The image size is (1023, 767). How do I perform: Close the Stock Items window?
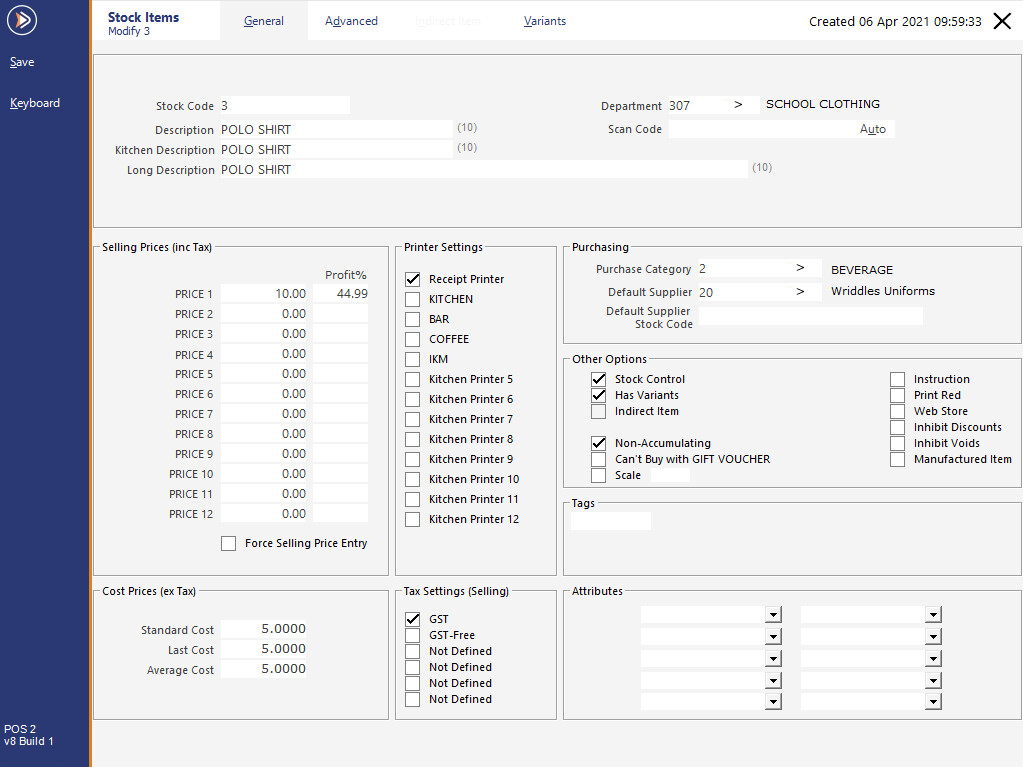coord(1002,21)
